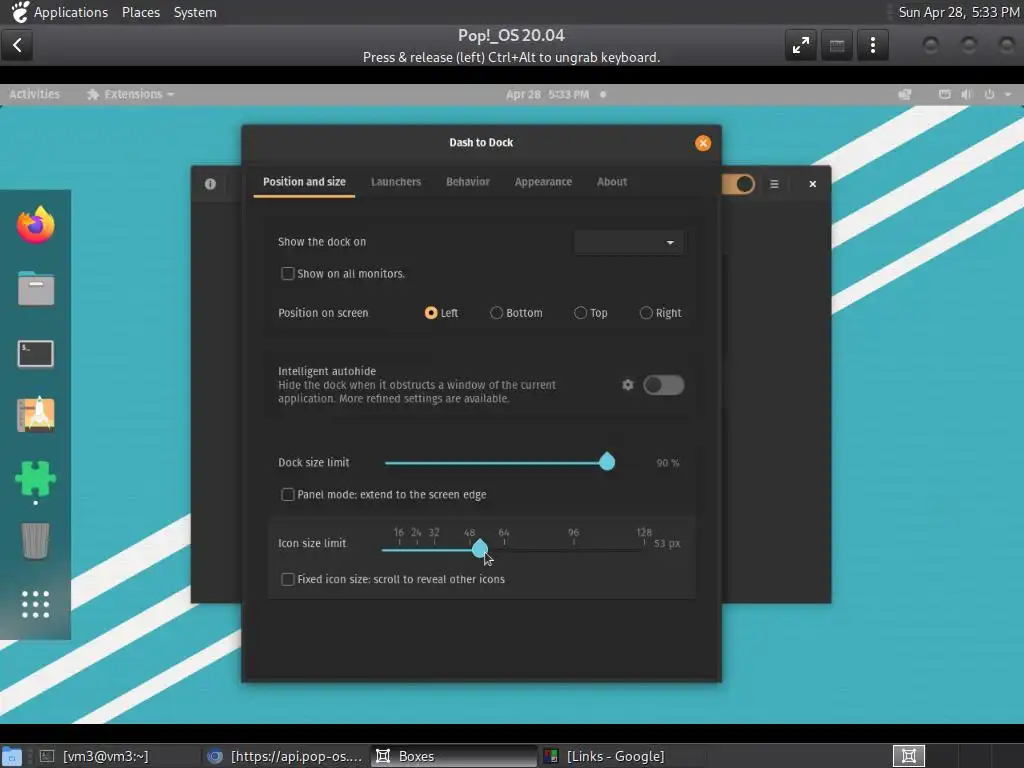
Task: Open the Applications menu
Action: pyautogui.click(x=71, y=12)
